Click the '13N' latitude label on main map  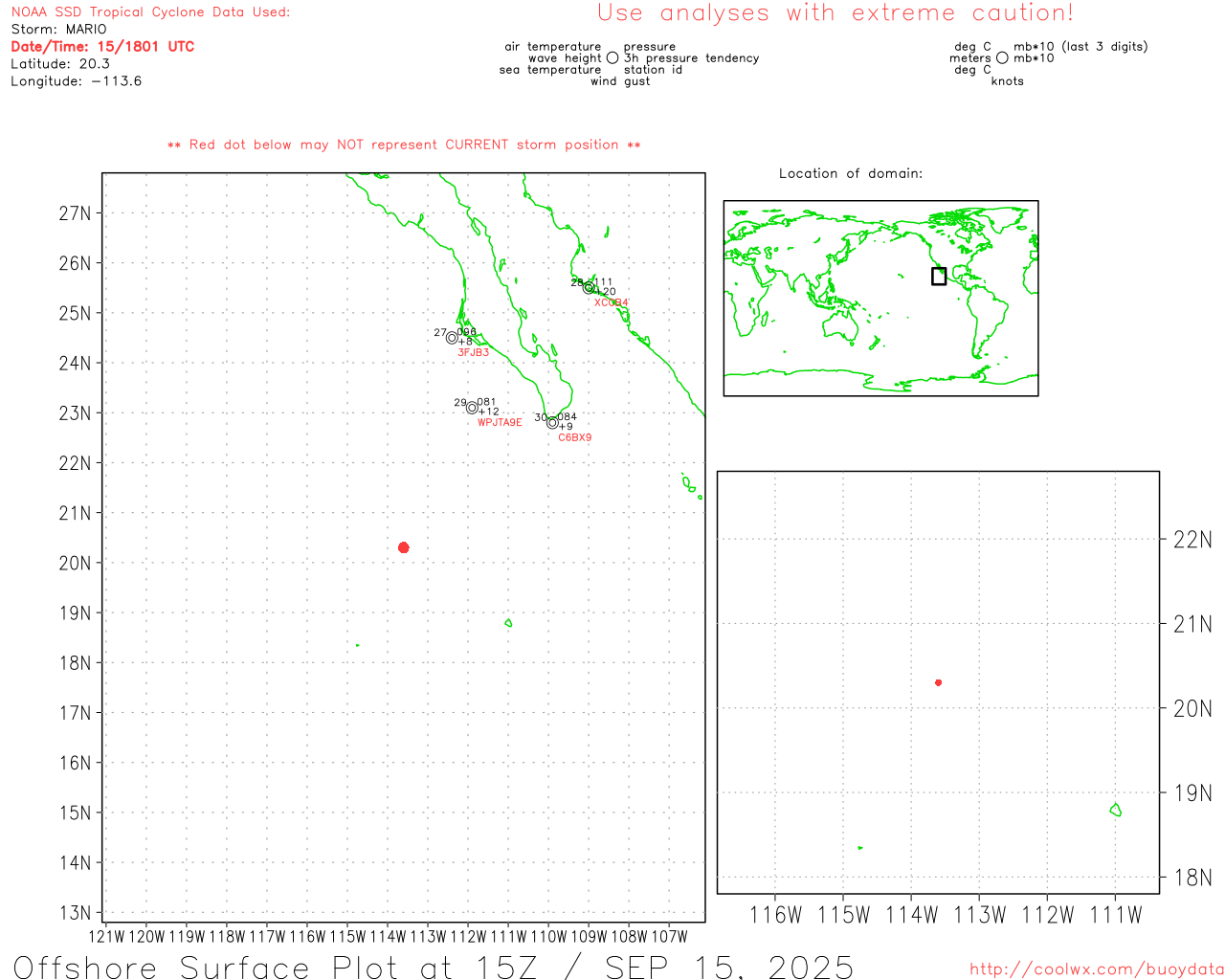pyautogui.click(x=75, y=912)
